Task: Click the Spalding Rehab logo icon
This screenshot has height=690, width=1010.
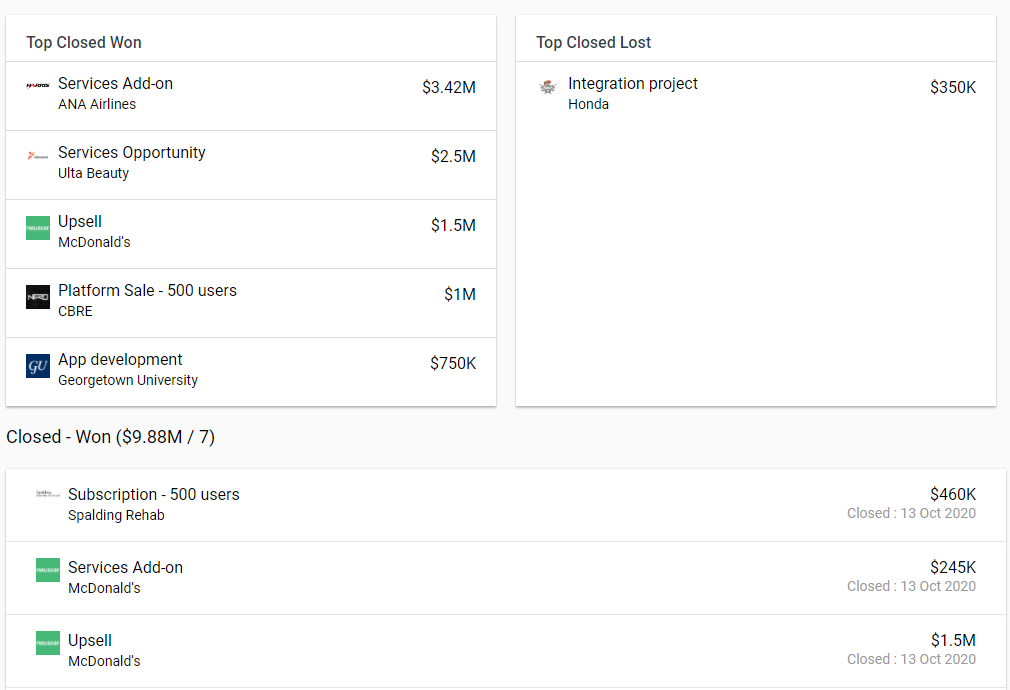Action: (x=48, y=493)
